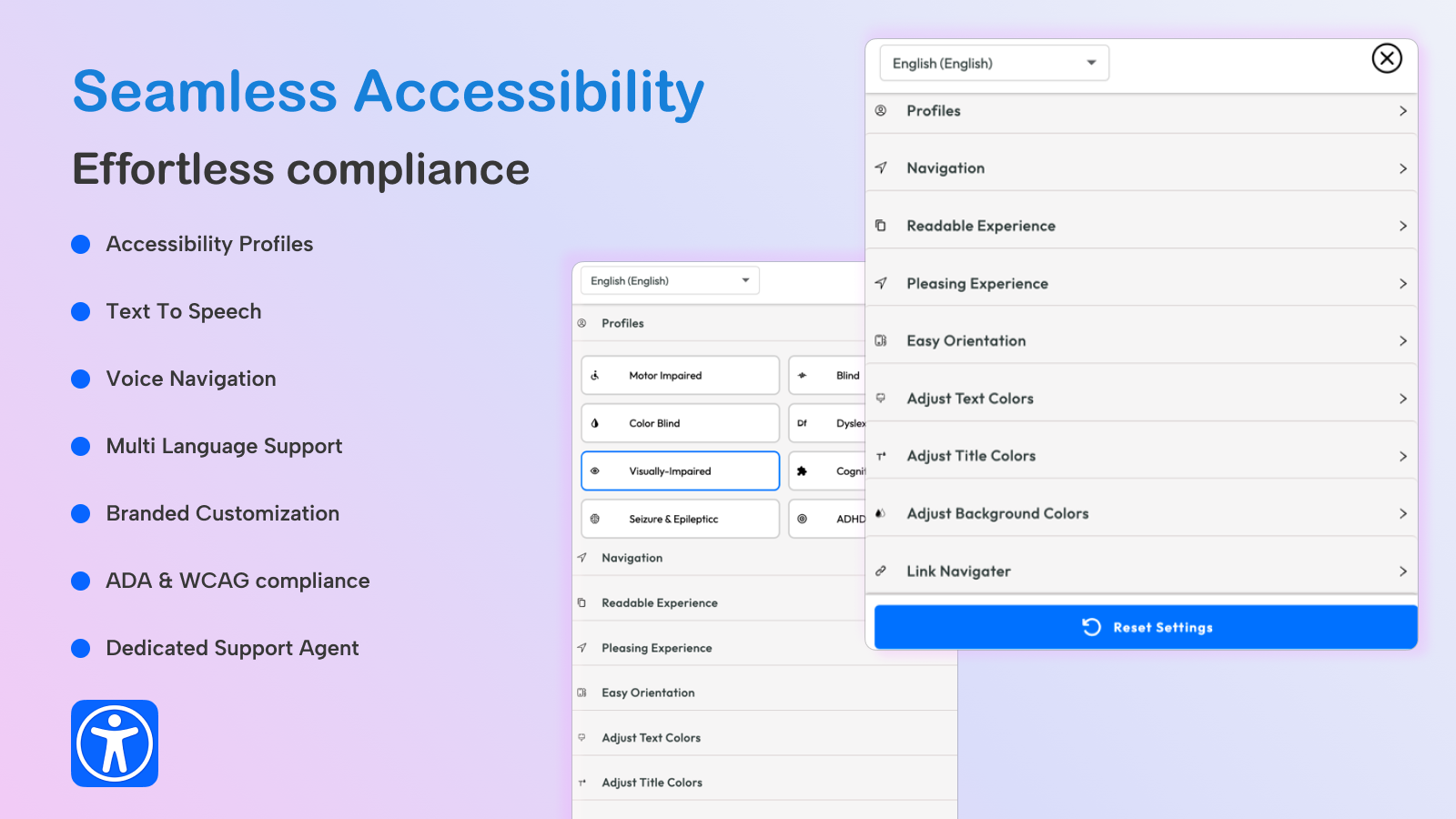Click the Readable Experience icon in right panel
Image resolution: width=1456 pixels, height=819 pixels.
click(x=881, y=226)
